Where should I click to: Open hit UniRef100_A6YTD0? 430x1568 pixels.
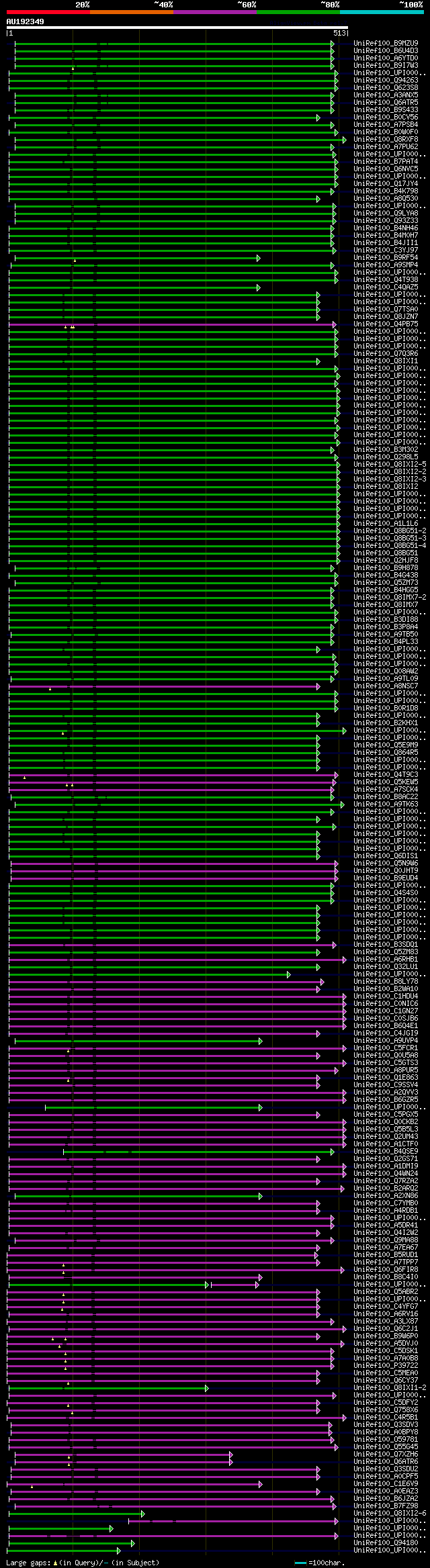click(386, 58)
